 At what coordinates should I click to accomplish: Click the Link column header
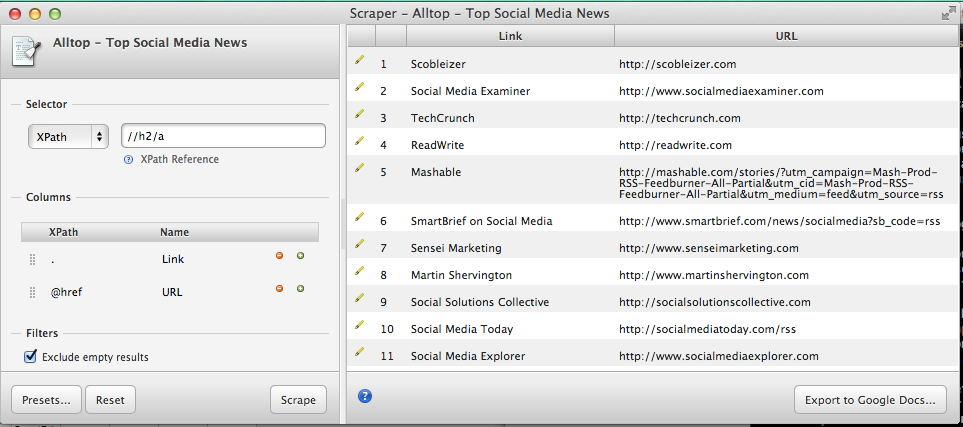pos(510,36)
